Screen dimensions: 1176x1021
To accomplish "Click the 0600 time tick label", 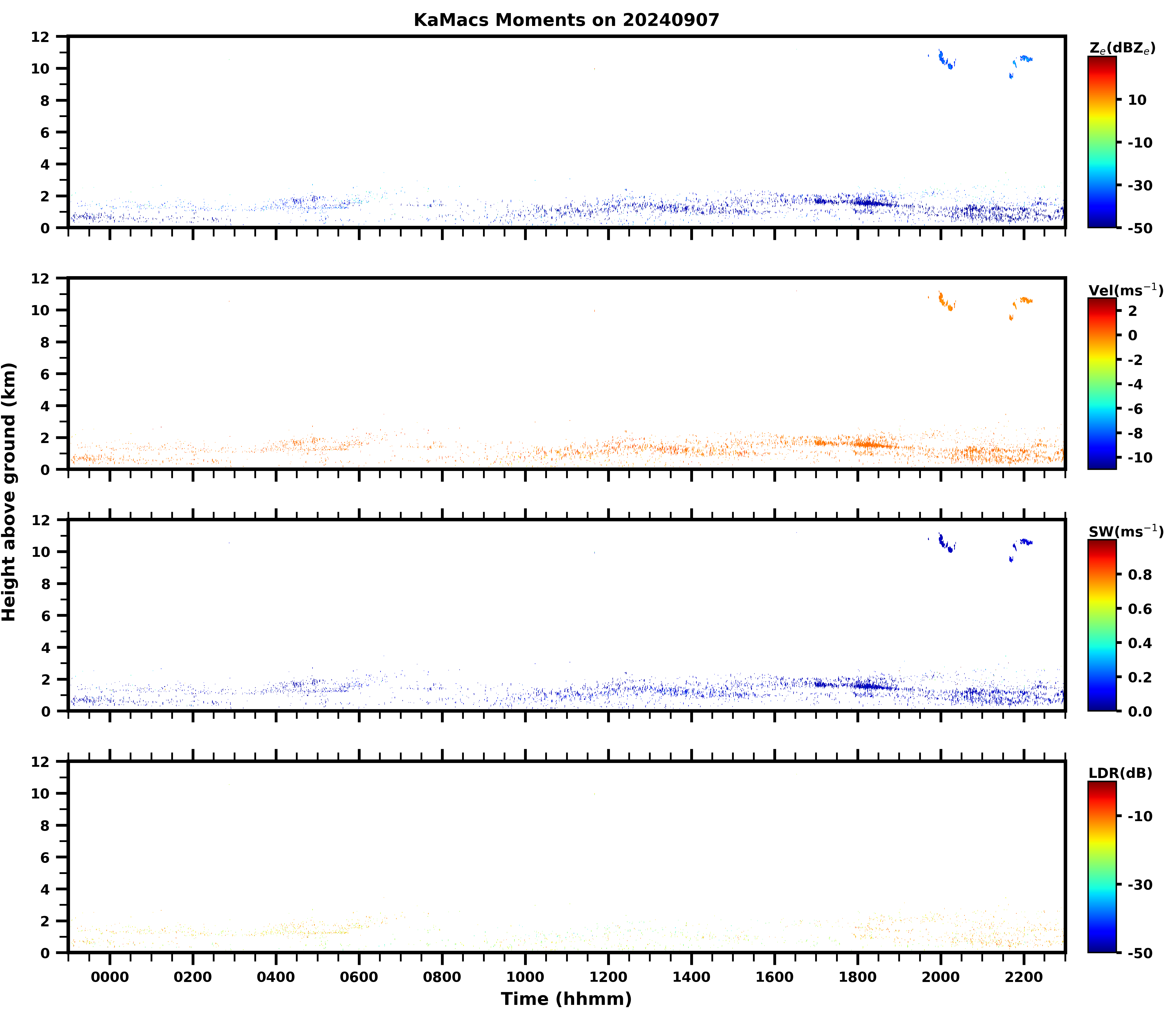I will pyautogui.click(x=359, y=978).
